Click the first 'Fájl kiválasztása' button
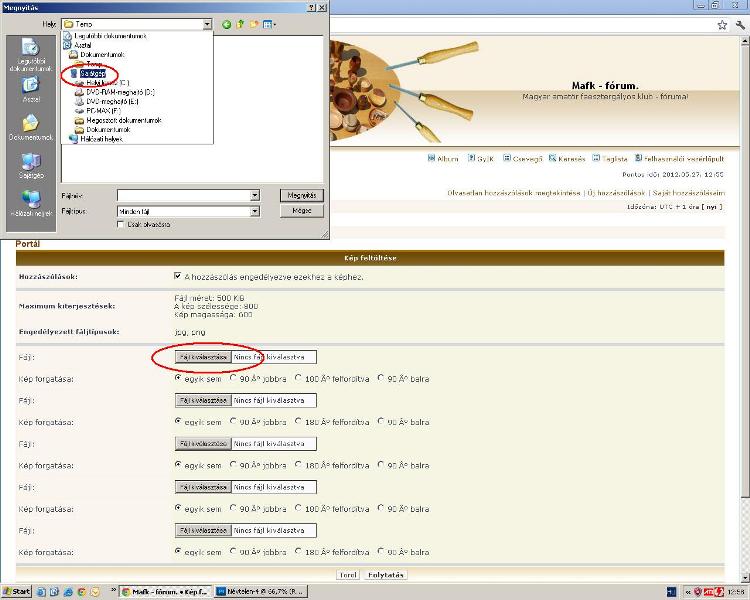750x600 pixels. click(203, 357)
